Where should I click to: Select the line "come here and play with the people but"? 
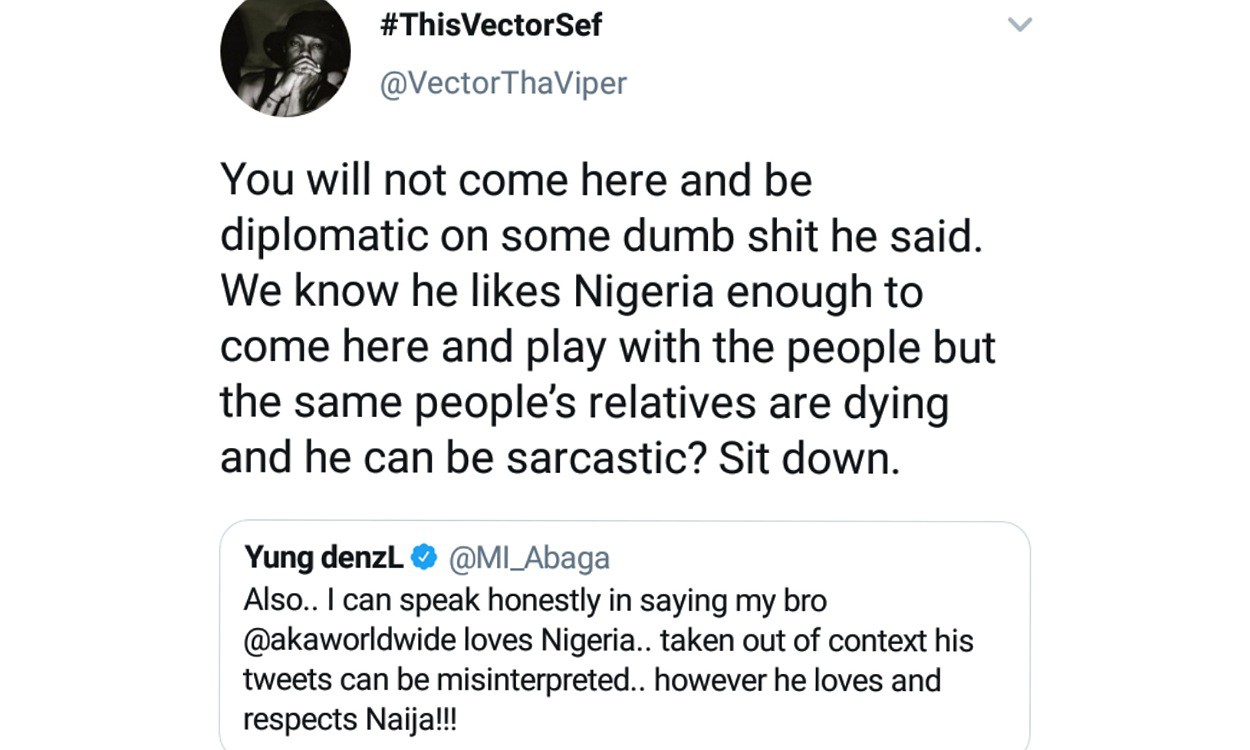607,348
